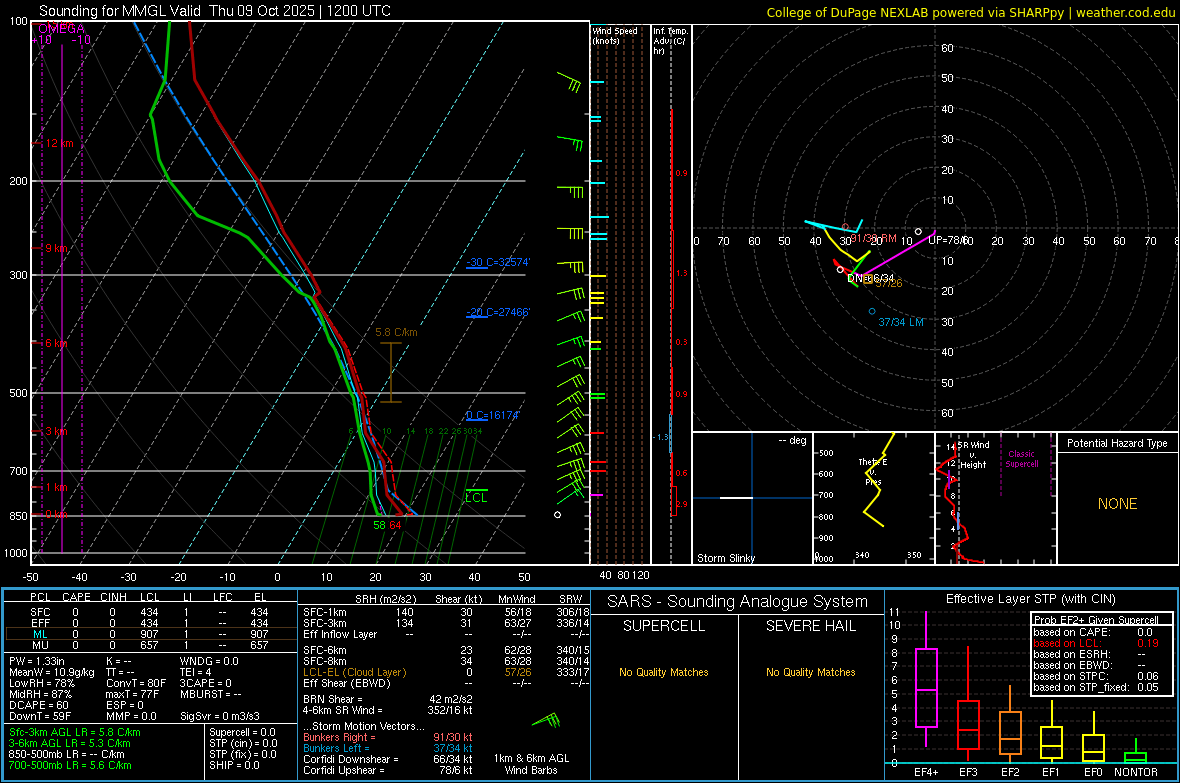Click the Potential Hazard Type header
The height and width of the screenshot is (783, 1180).
(x=1118, y=443)
